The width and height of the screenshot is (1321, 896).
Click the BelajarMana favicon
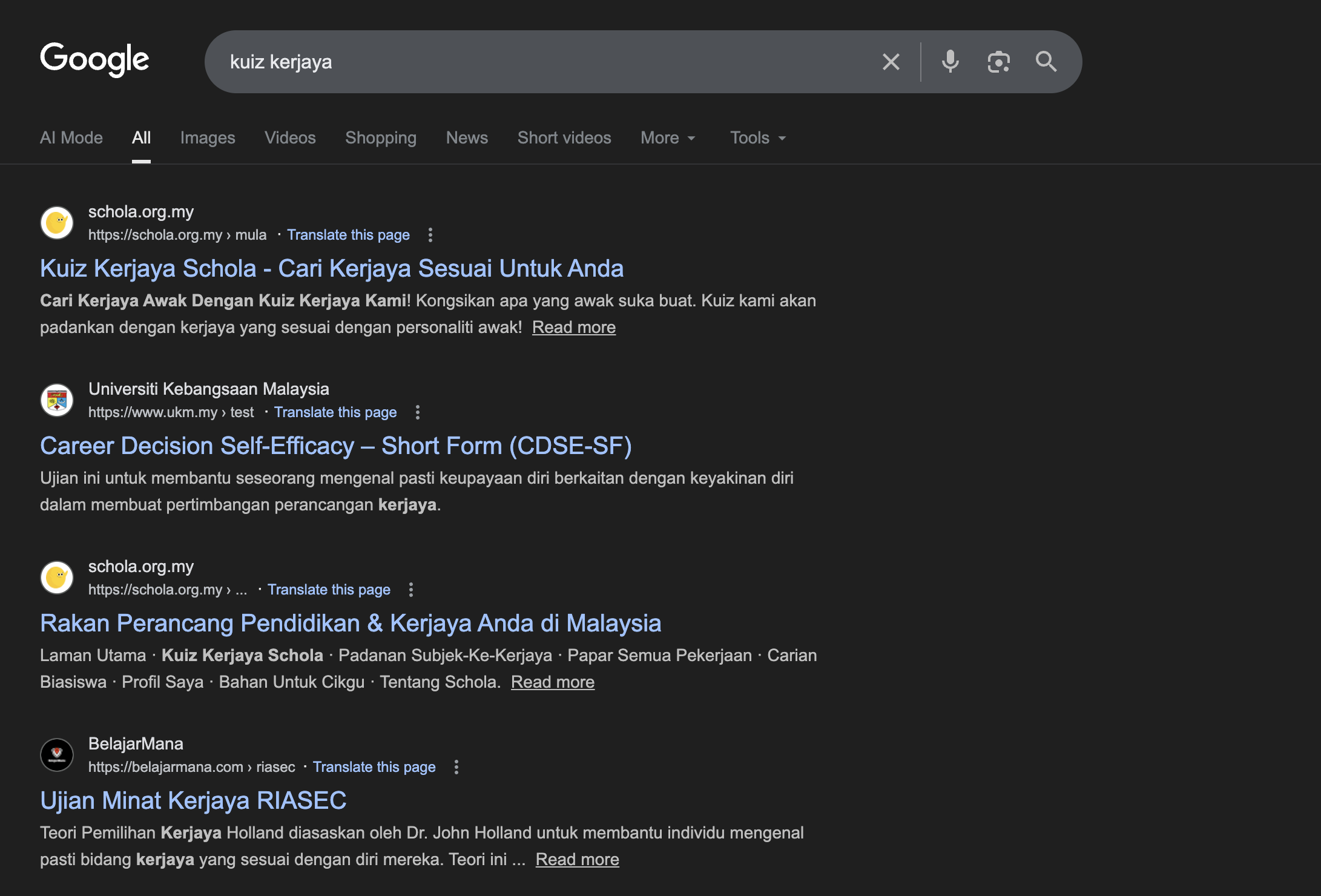[x=56, y=754]
